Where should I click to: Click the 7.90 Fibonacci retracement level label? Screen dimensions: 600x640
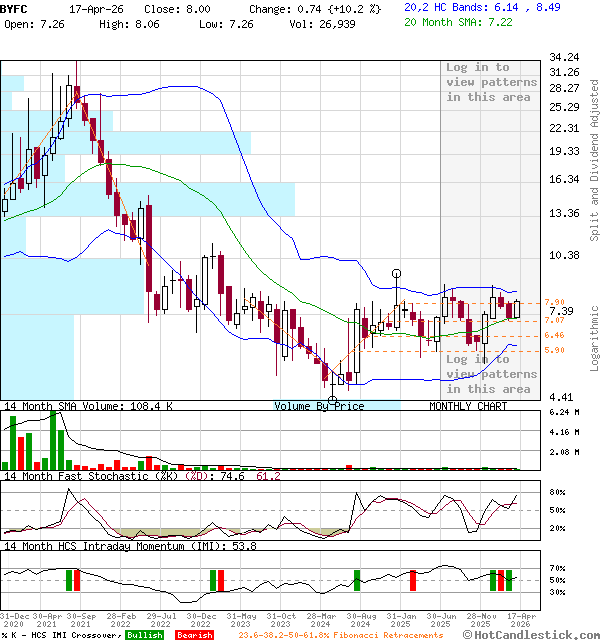(555, 302)
